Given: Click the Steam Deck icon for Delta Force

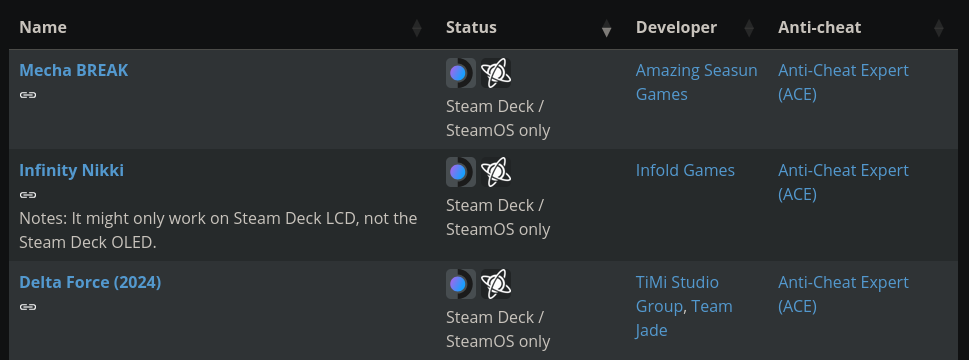Looking at the screenshot, I should click(461, 284).
